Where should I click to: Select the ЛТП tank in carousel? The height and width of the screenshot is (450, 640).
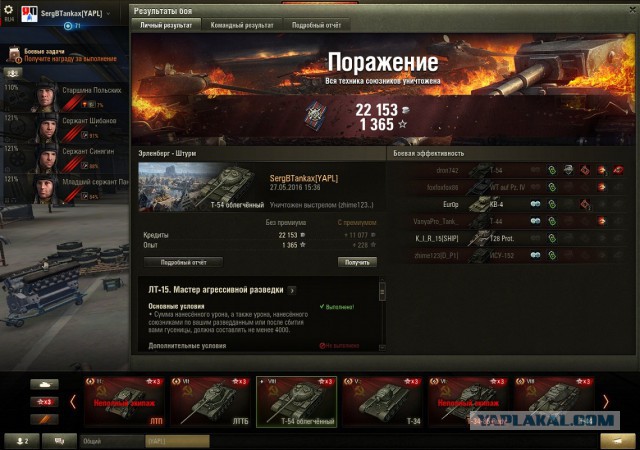click(125, 402)
